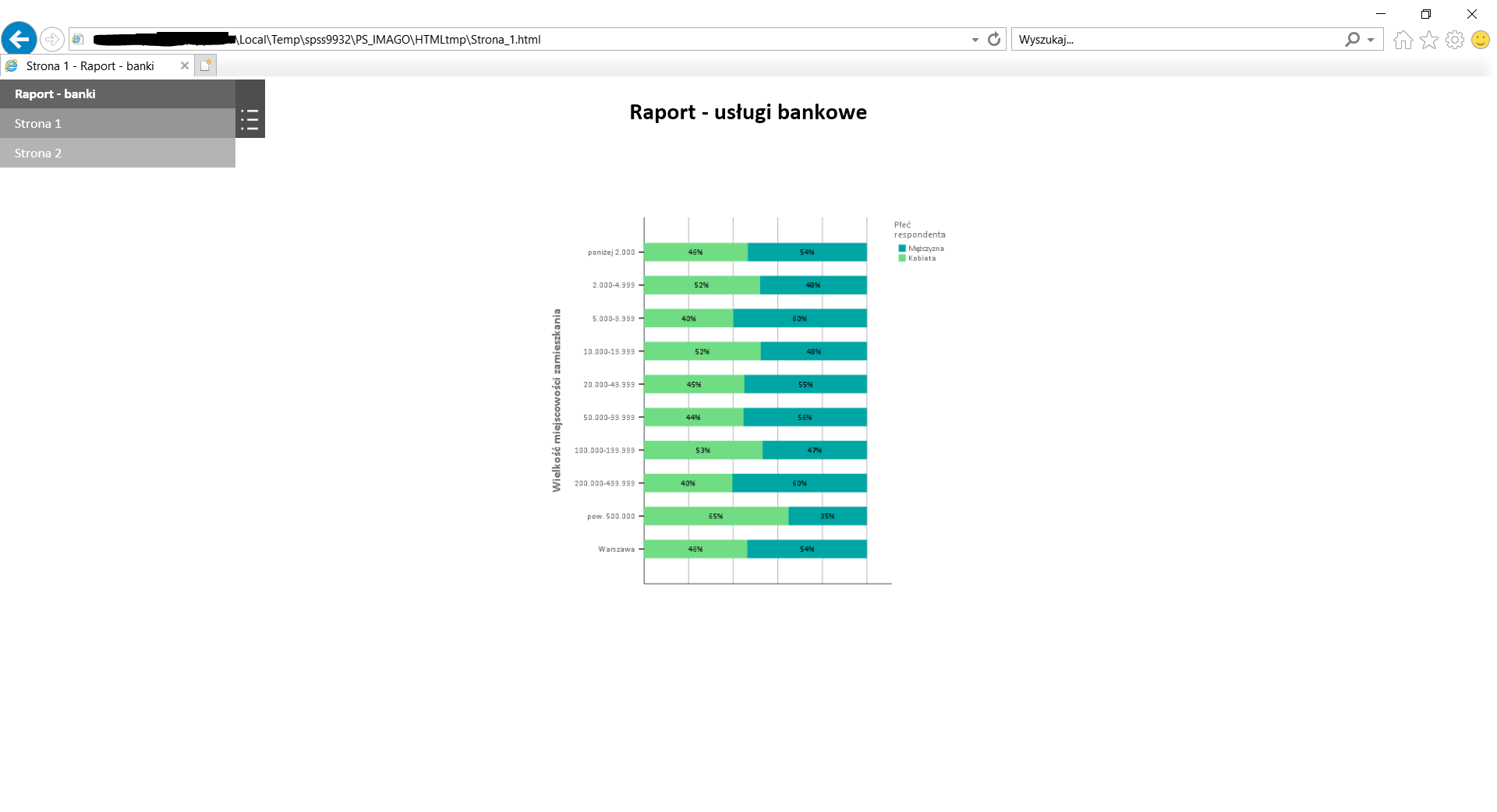The height and width of the screenshot is (812, 1497).
Task: Click the page icon in address bar
Action: point(78,39)
